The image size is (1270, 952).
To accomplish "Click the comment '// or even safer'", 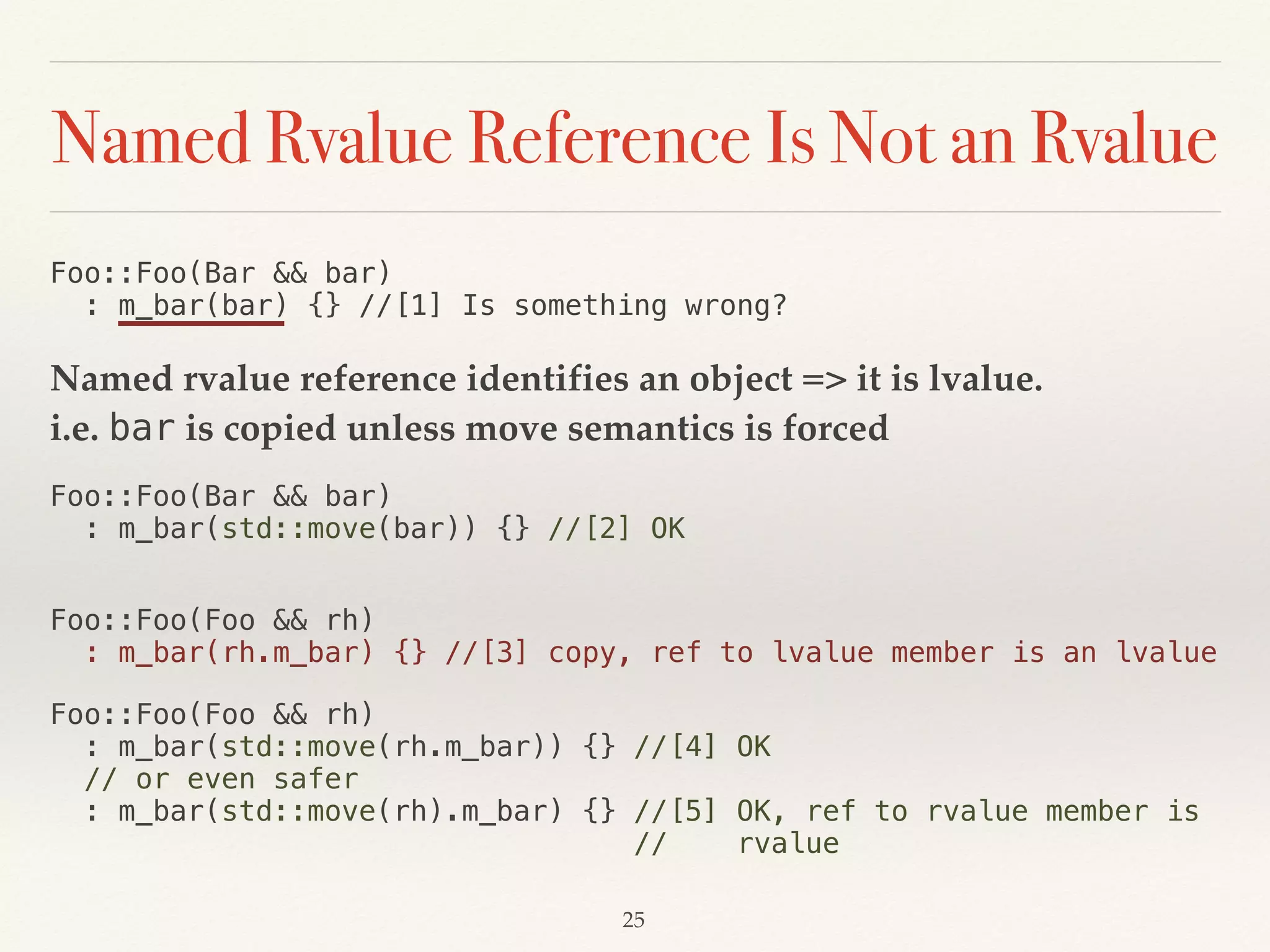I will [x=221, y=779].
